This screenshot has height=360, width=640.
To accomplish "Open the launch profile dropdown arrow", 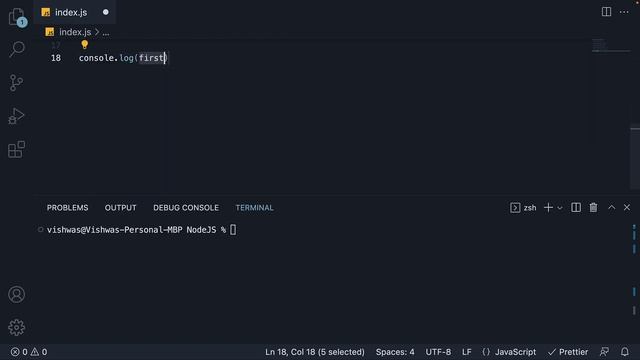I will click(x=560, y=208).
